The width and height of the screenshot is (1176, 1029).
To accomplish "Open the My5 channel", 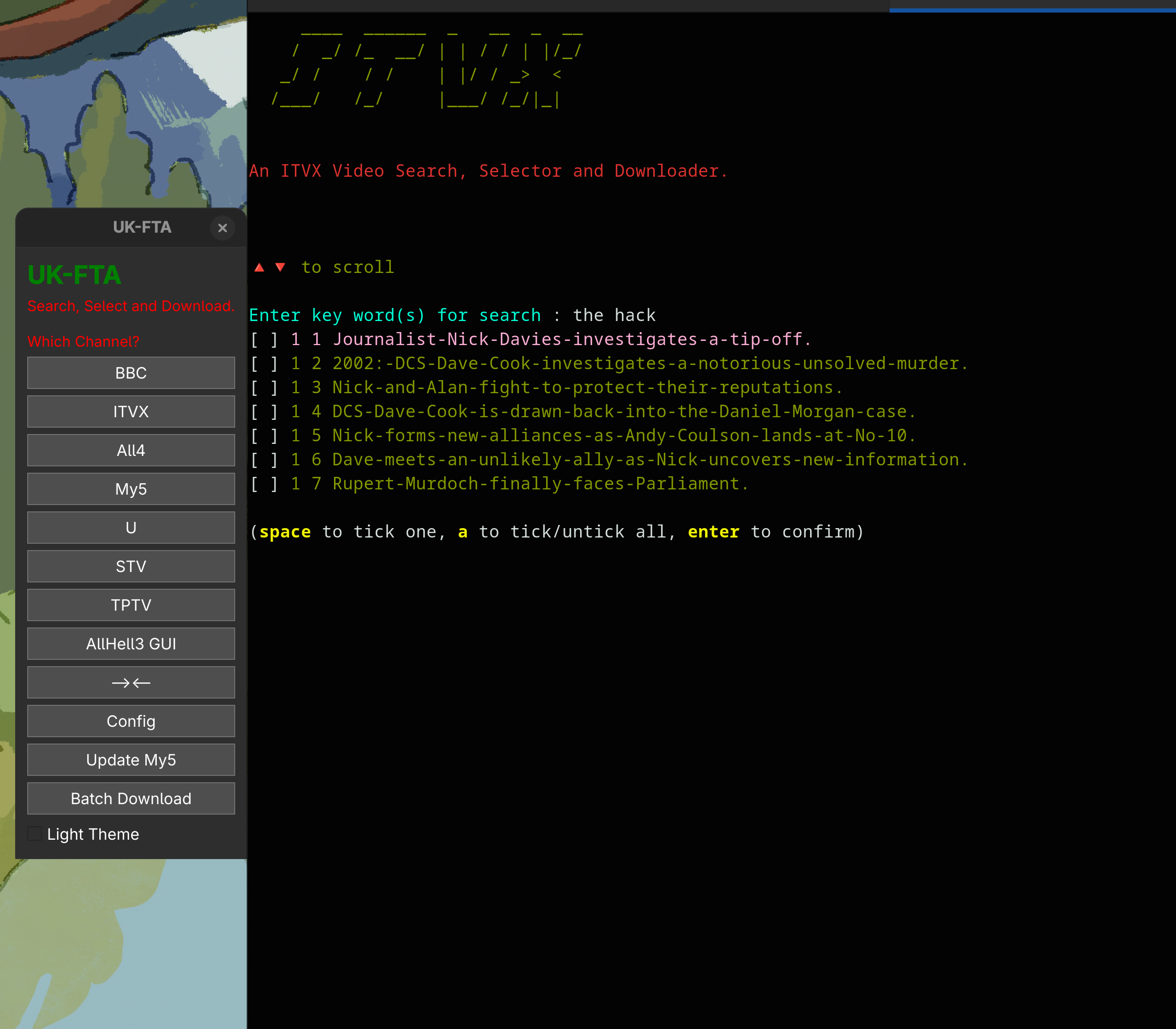I will 131,489.
